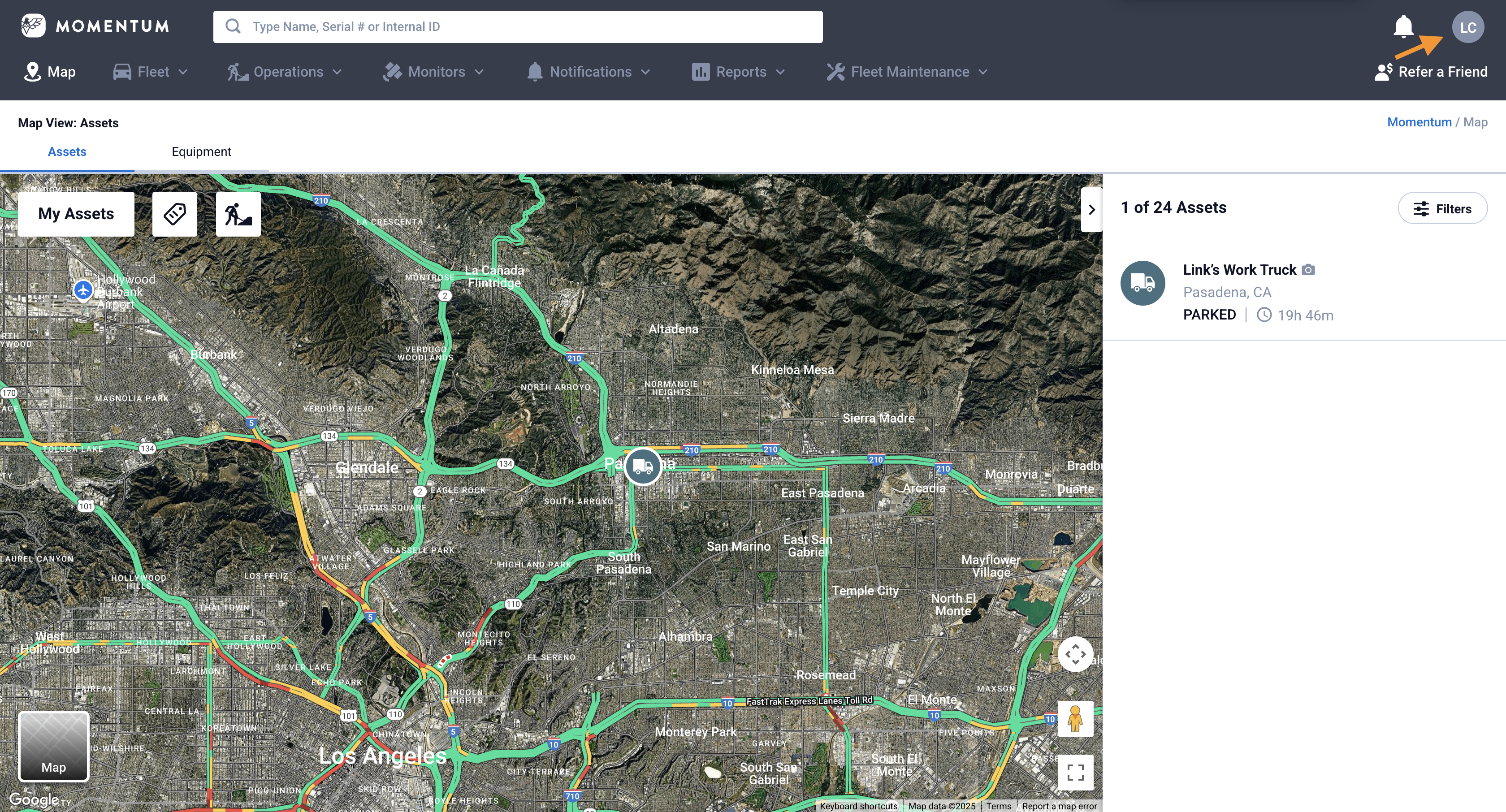Open the LC user avatar menu
Viewport: 1506px width, 812px height.
pyautogui.click(x=1467, y=27)
